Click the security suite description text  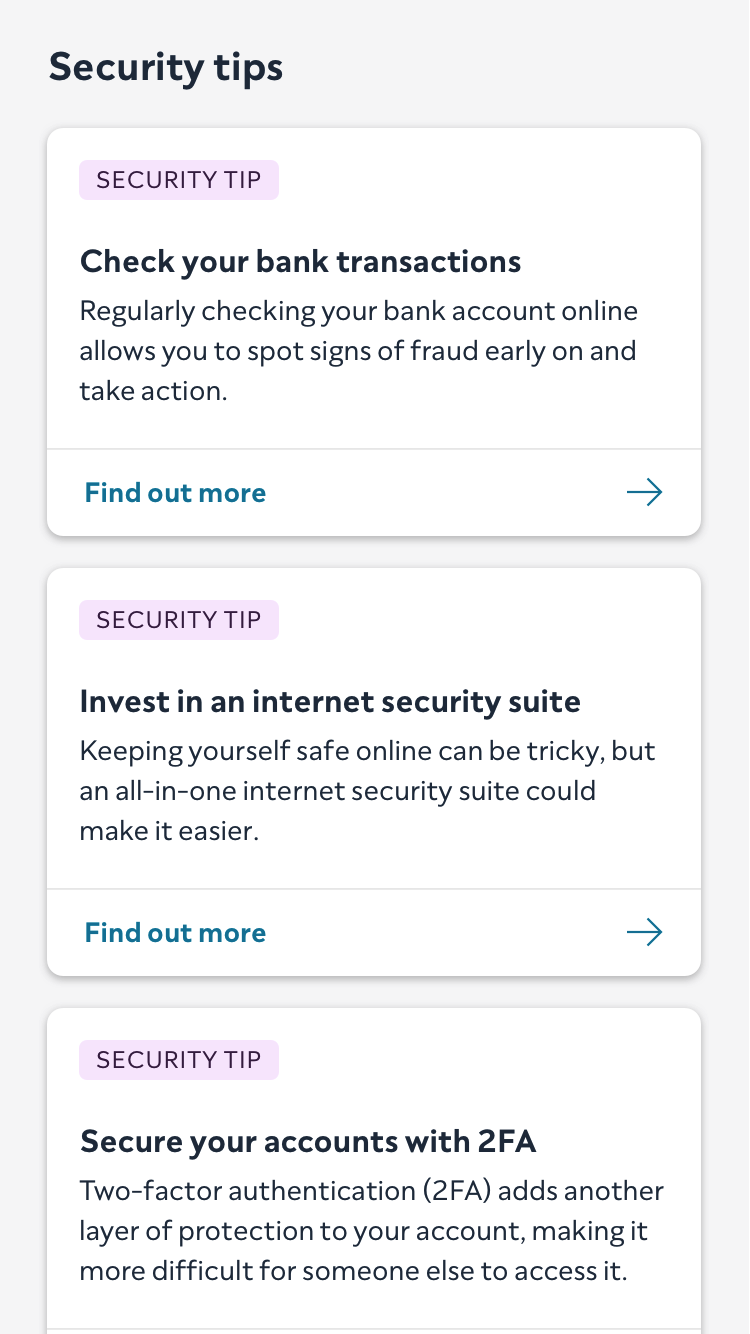tap(367, 790)
